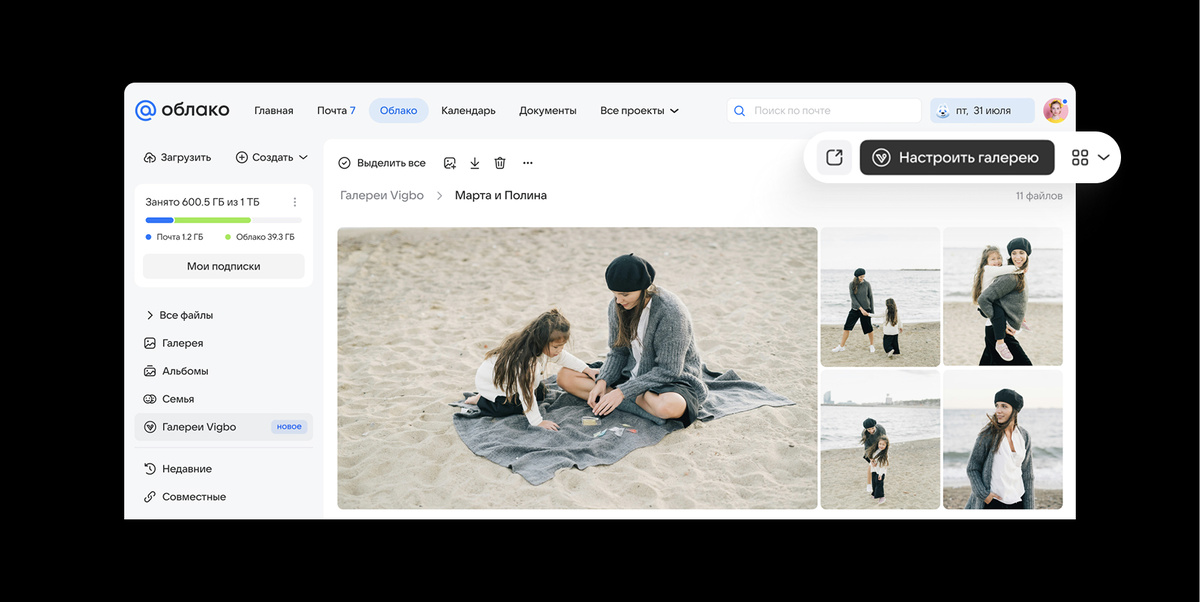Open the Почта tab
1200x602 pixels.
tap(336, 111)
